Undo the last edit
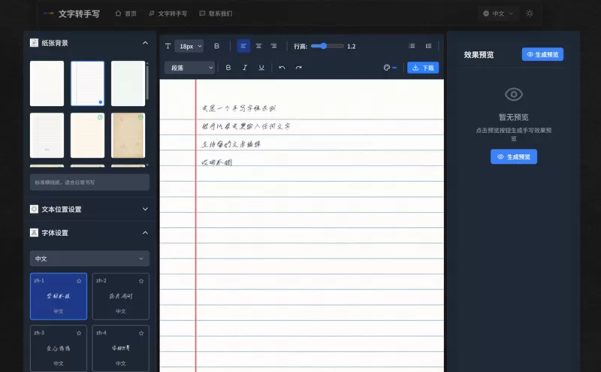601x372 pixels. [x=282, y=67]
